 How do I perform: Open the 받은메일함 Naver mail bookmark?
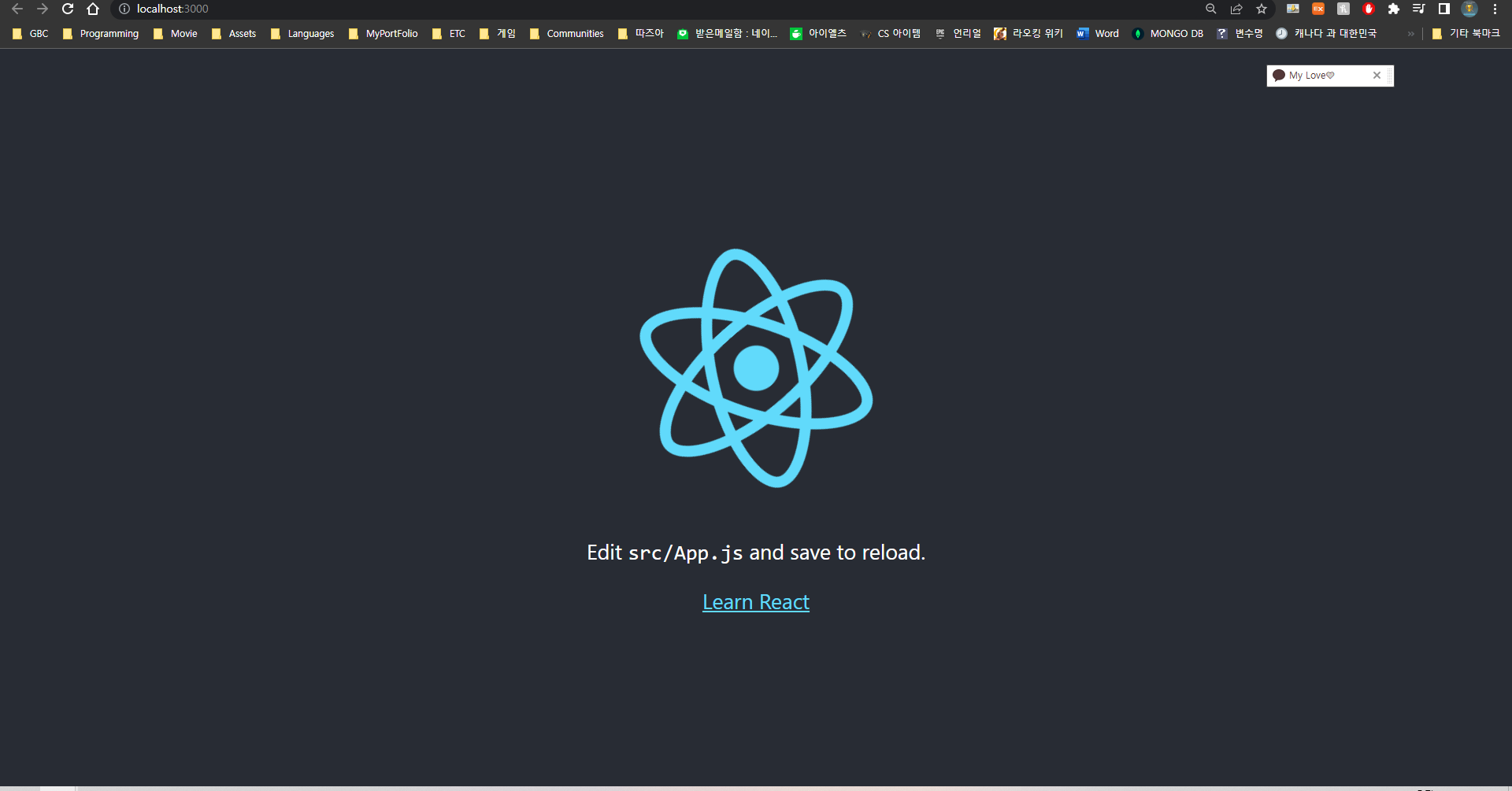pyautogui.click(x=728, y=34)
